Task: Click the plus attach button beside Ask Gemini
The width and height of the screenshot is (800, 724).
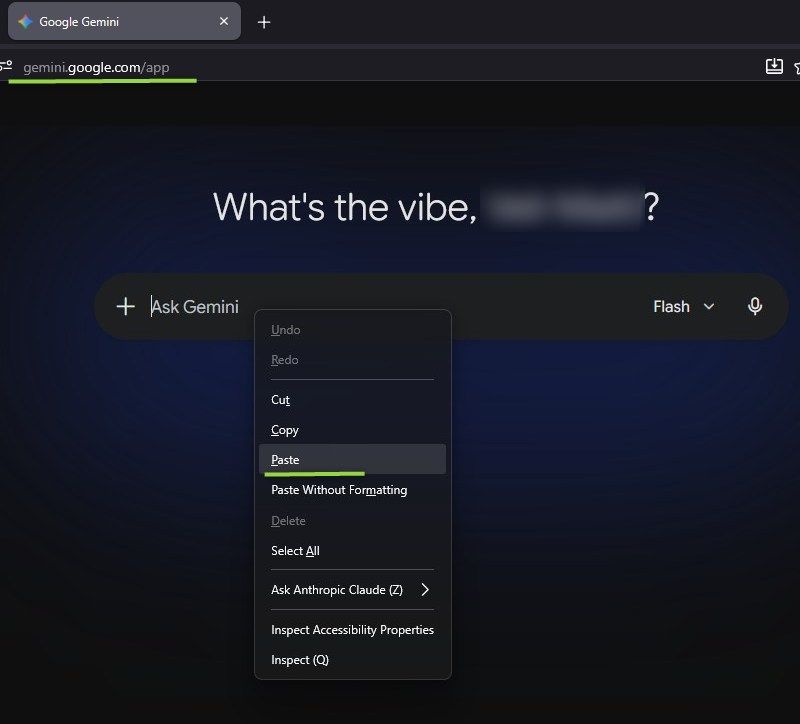Action: [x=126, y=307]
